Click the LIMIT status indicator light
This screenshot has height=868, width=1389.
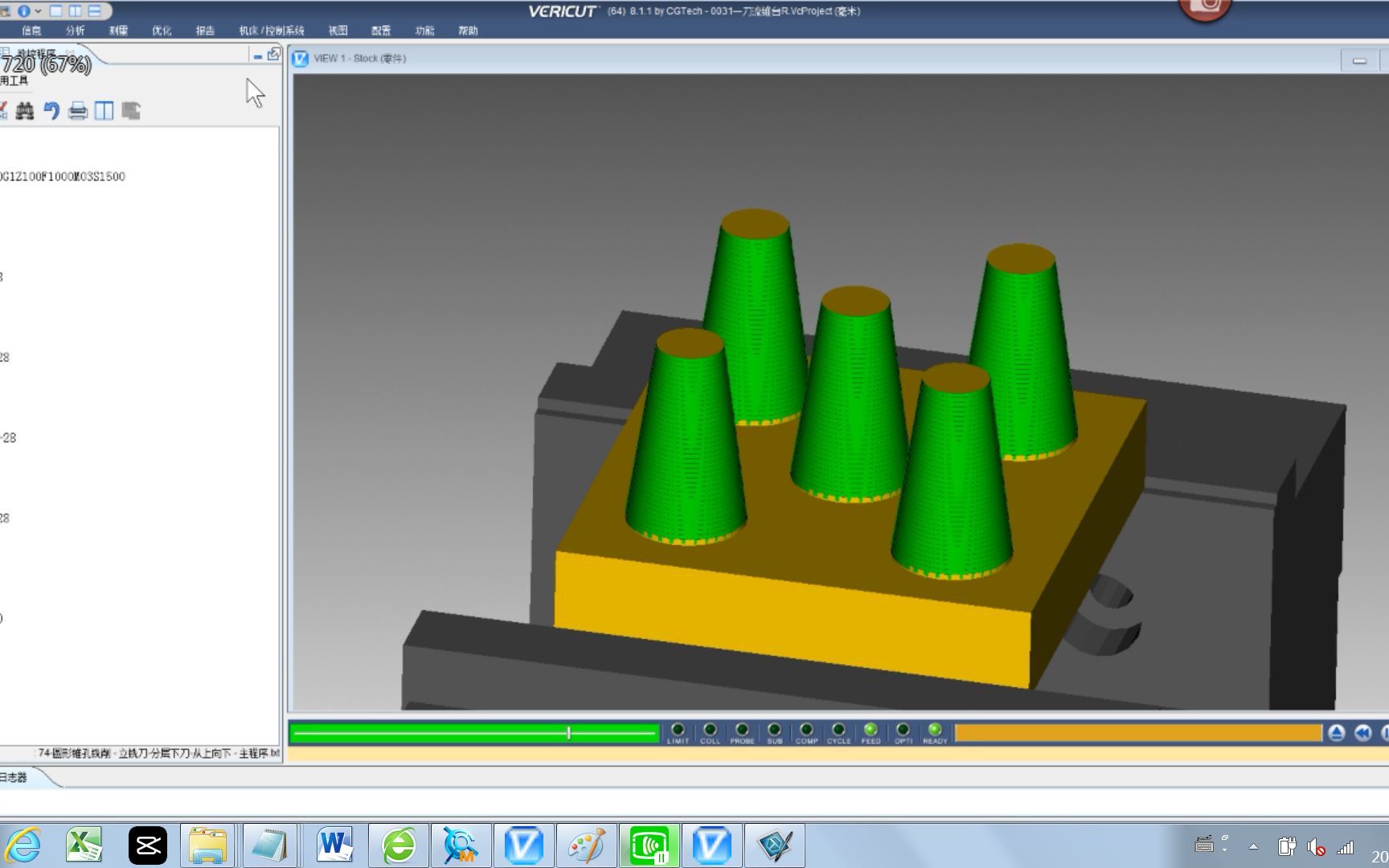678,730
